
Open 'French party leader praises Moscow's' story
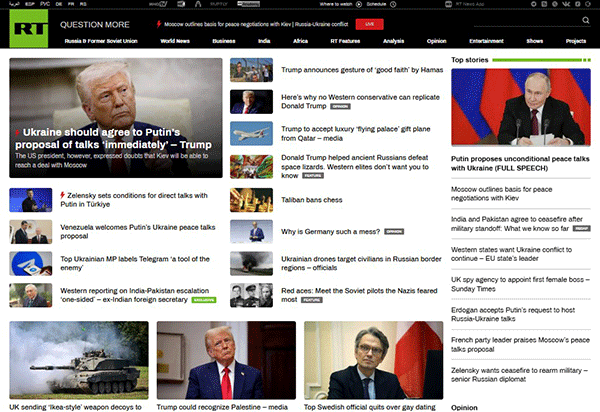tap(520, 344)
